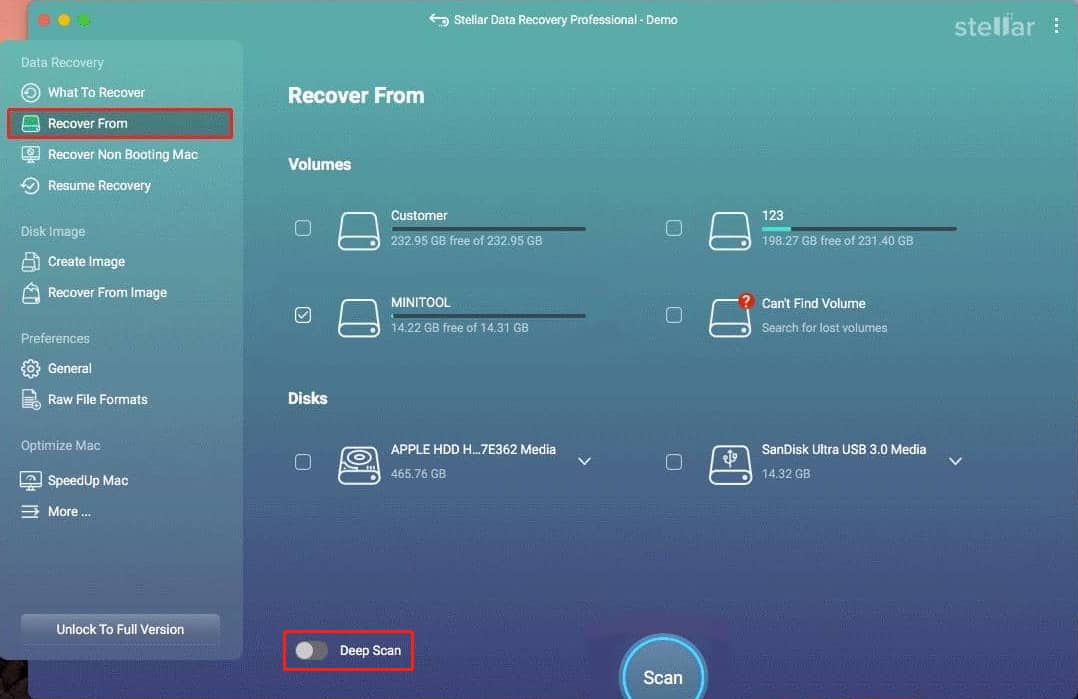Expand the APPLE HDD disk chevron

[584, 461]
